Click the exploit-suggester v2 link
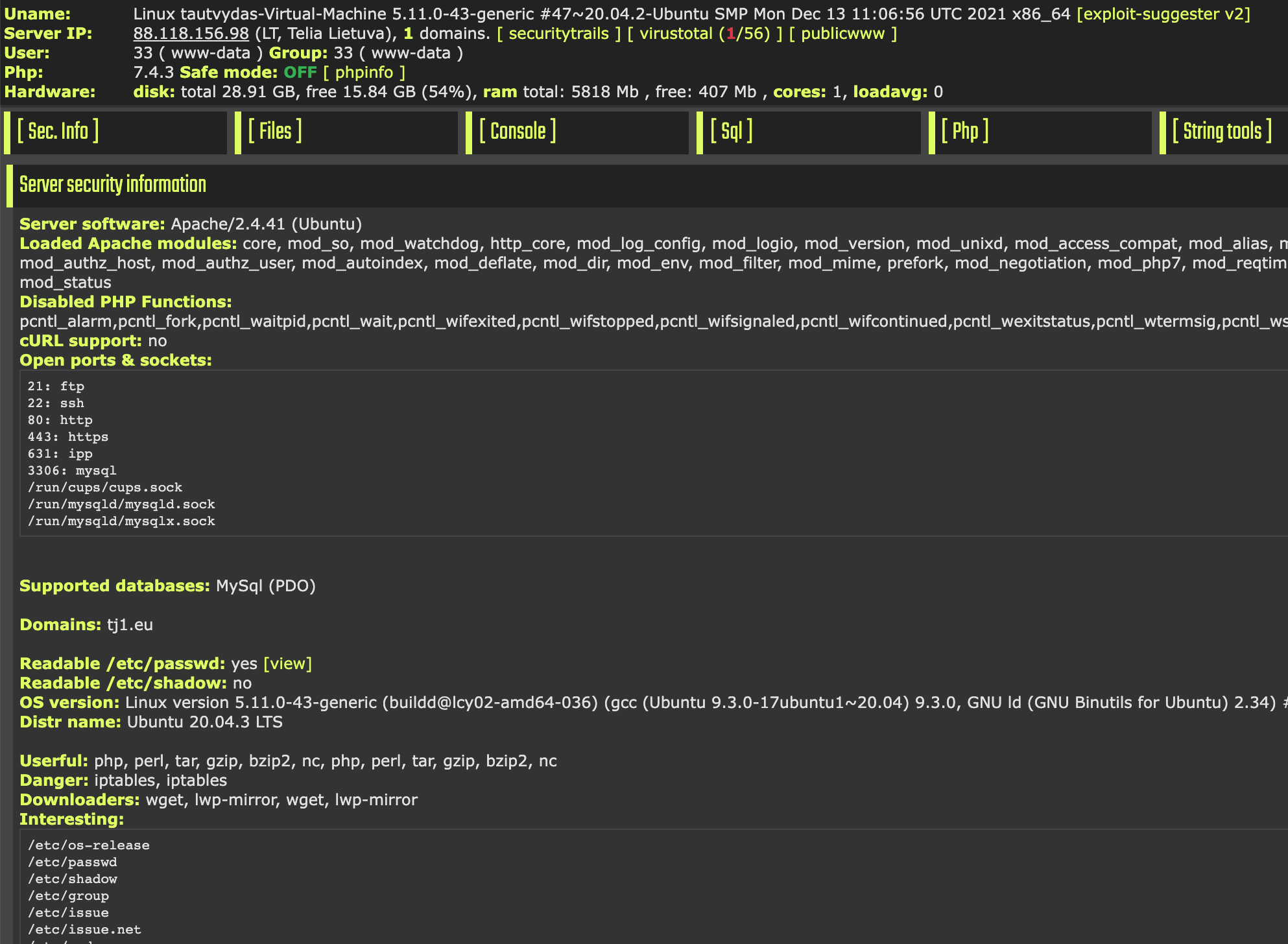1288x944 pixels. 1163,14
